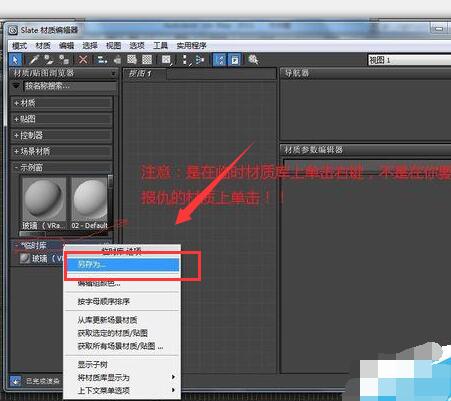Open the 材质 menu
The image size is (451, 401).
(43, 46)
